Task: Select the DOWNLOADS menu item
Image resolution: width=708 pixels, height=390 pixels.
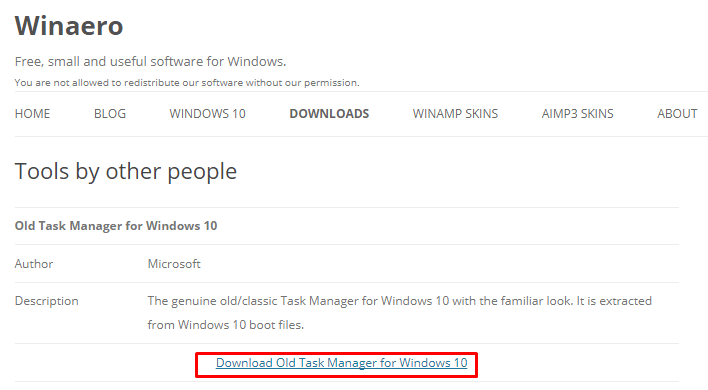Action: click(x=329, y=114)
